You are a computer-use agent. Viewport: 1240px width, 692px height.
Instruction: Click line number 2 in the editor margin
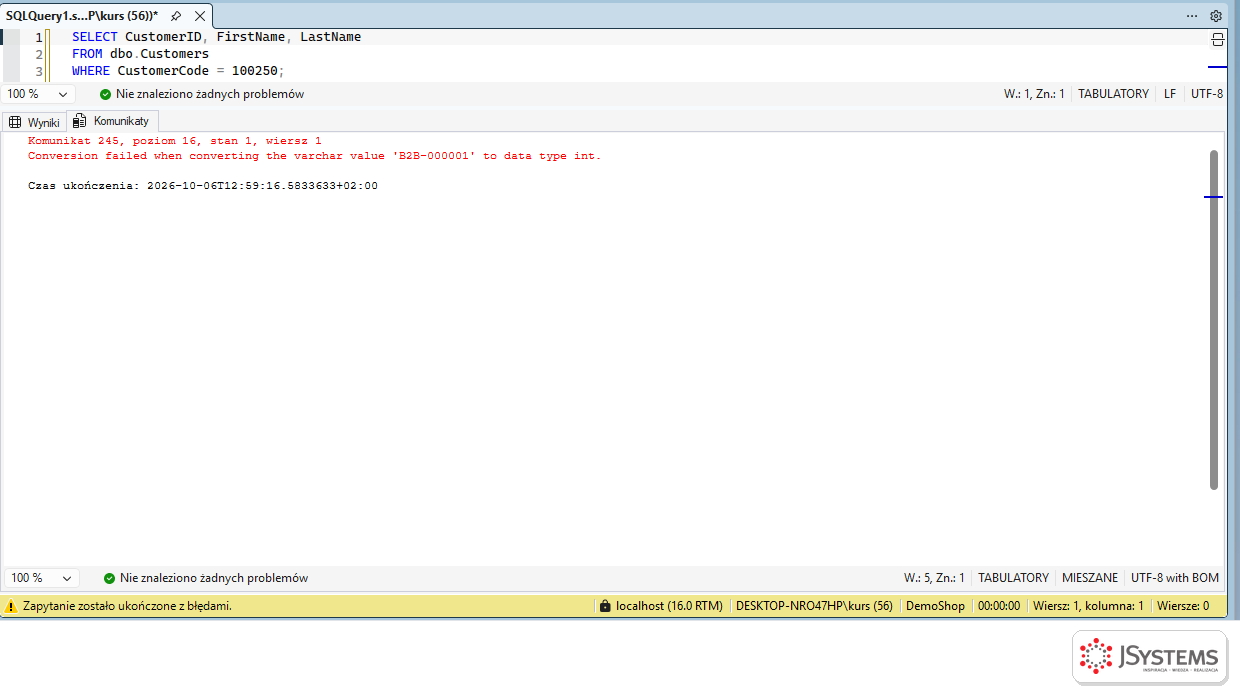(x=39, y=54)
